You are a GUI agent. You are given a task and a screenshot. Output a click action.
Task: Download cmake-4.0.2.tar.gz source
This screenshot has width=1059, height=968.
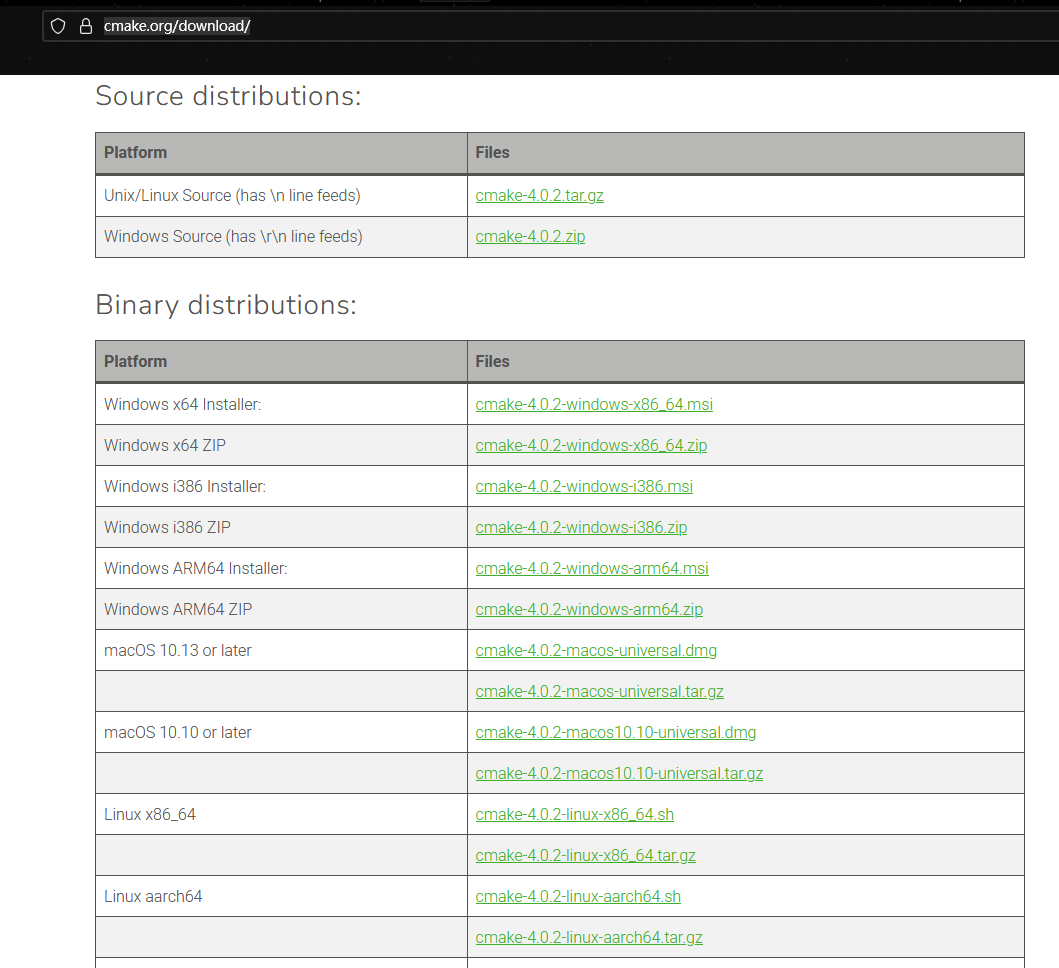pos(539,195)
